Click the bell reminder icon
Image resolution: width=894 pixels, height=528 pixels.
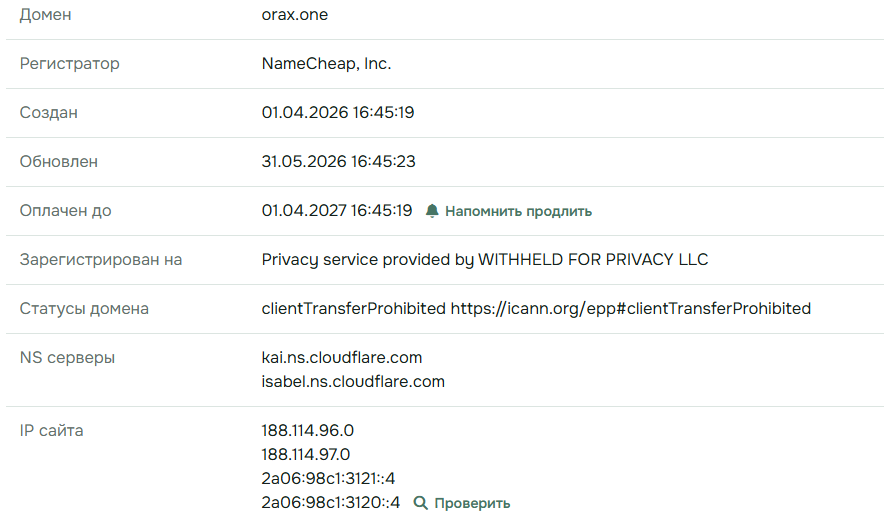(432, 211)
